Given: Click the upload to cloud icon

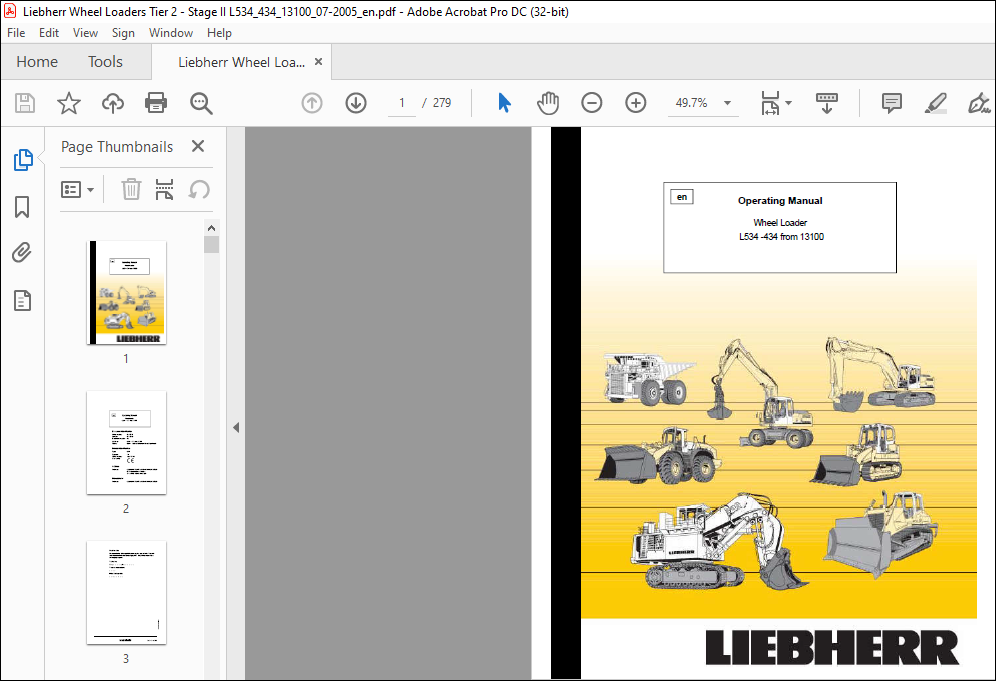Looking at the screenshot, I should click(x=112, y=103).
